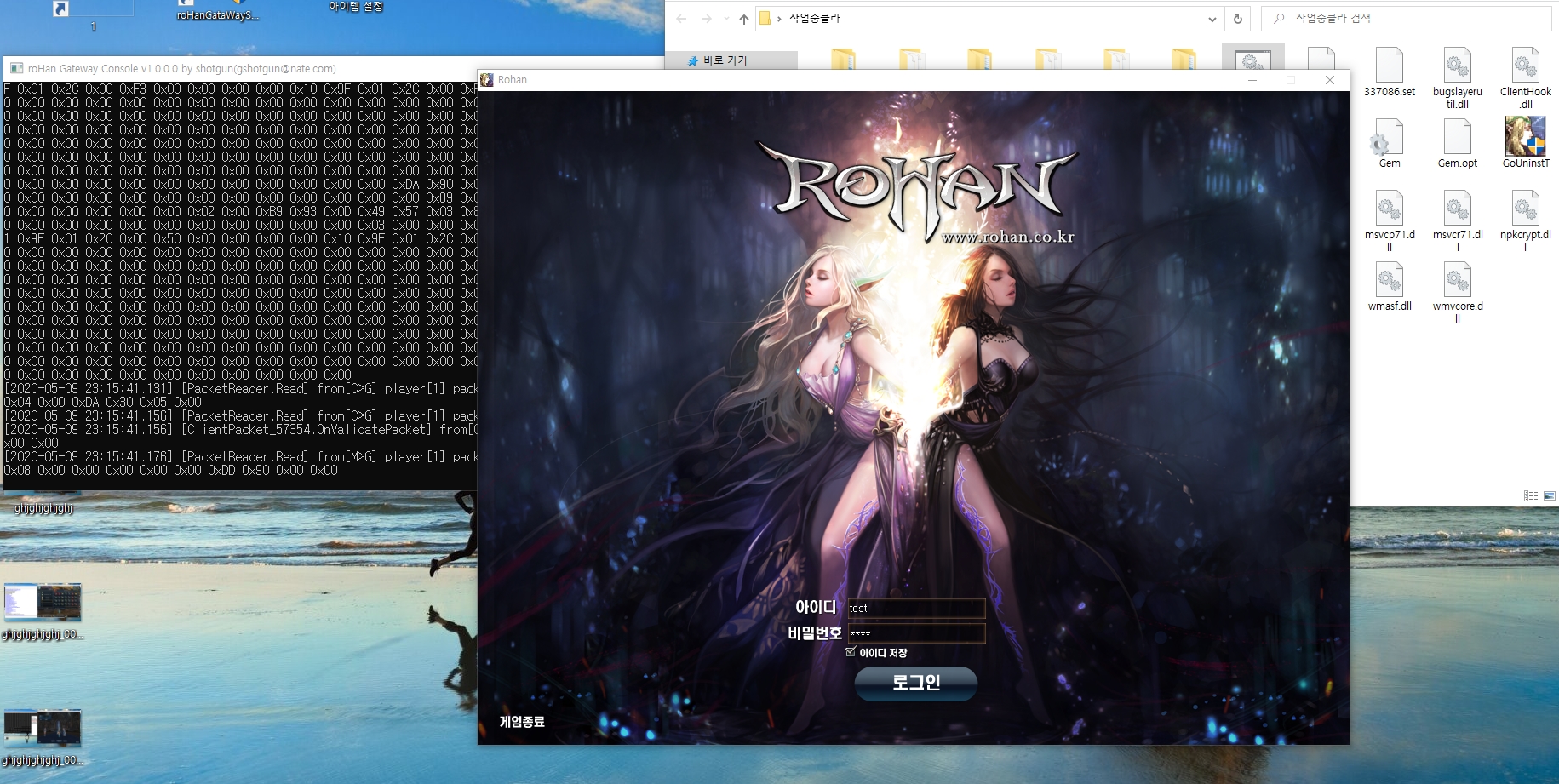Refresh the Explorer folder view
1559x784 pixels.
click(x=1237, y=19)
